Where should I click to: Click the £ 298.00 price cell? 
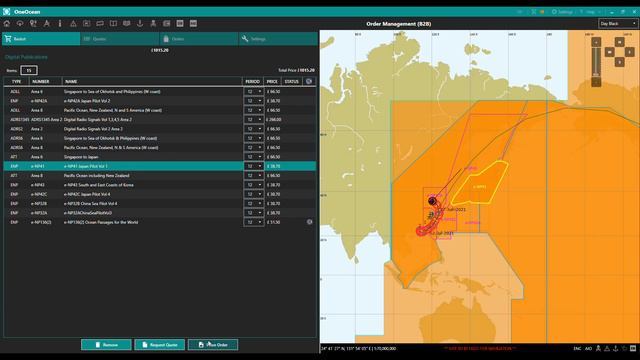pos(273,120)
